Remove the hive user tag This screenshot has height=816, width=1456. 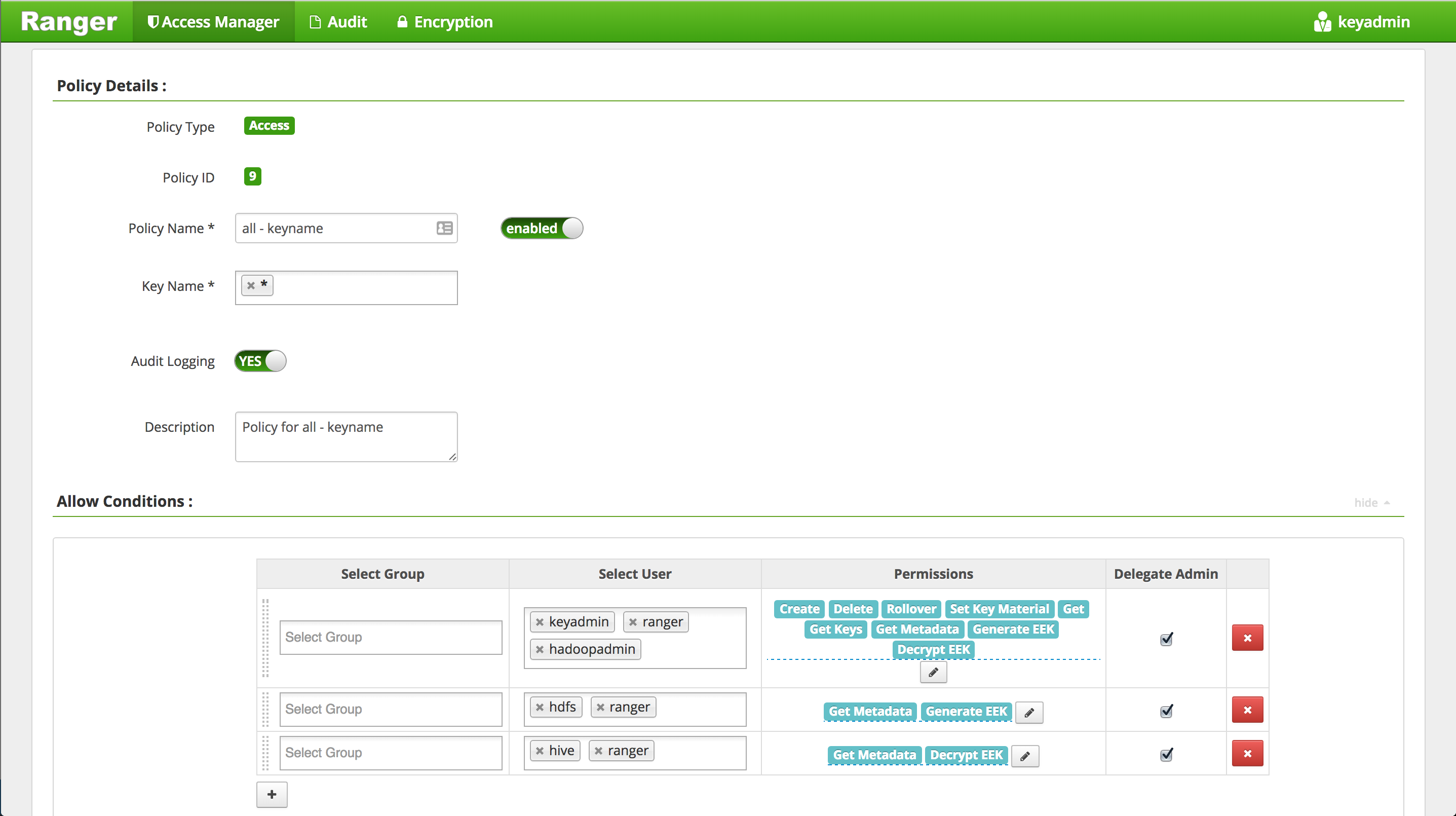coord(540,751)
